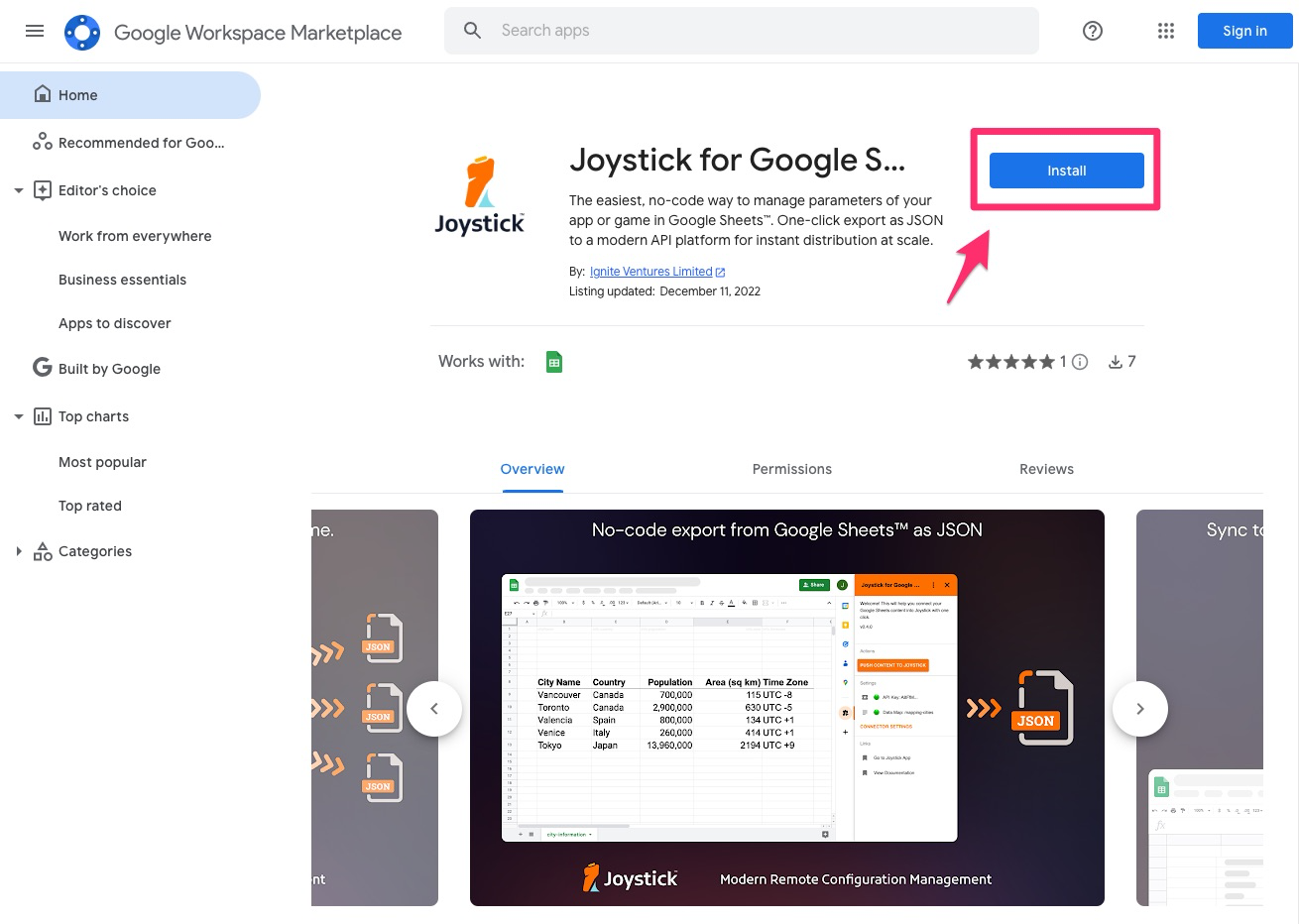This screenshot has height=924, width=1299.
Task: Click the five-star rating
Action: (1010, 362)
